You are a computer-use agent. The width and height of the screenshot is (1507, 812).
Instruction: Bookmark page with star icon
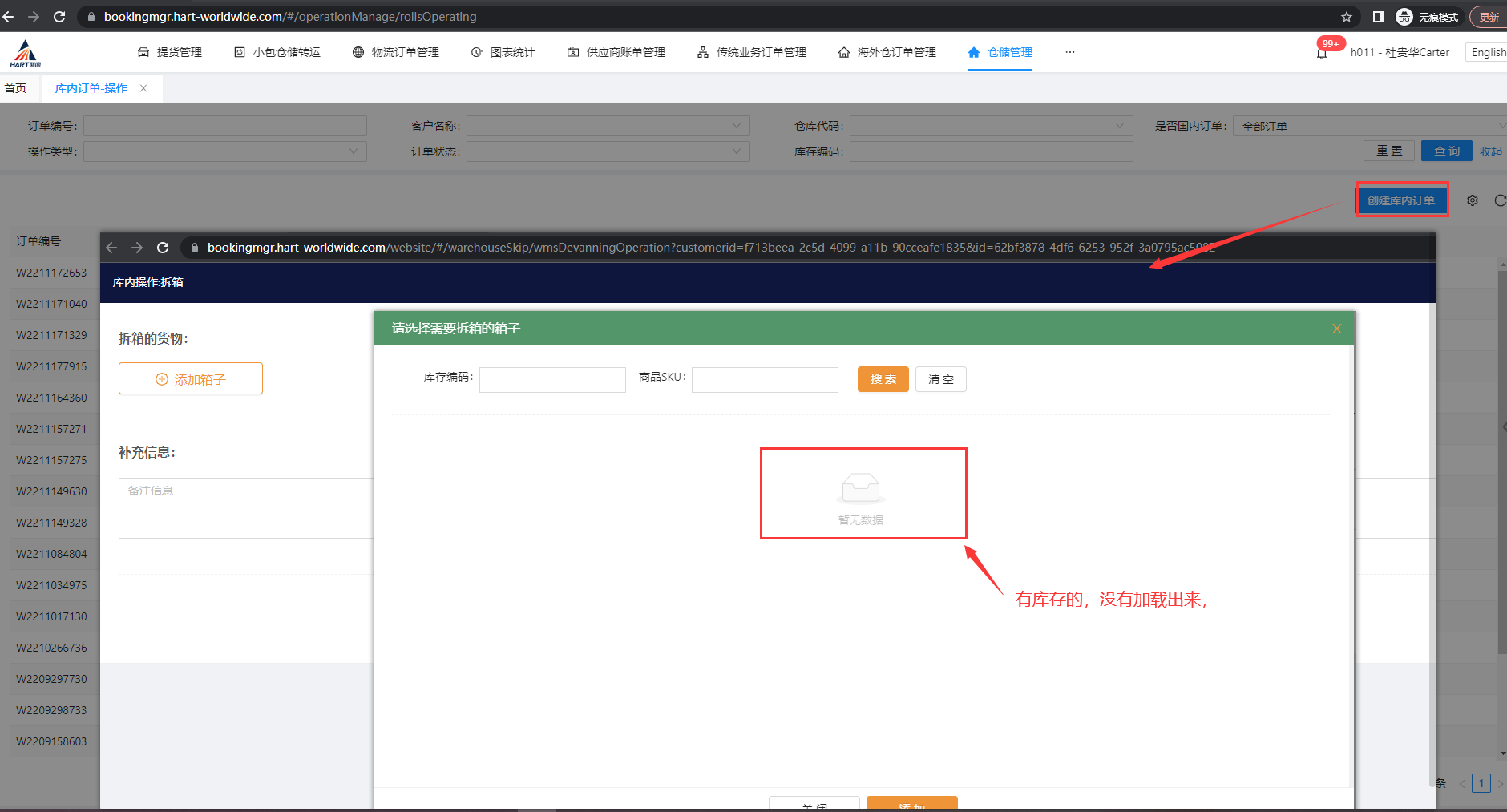(1347, 17)
